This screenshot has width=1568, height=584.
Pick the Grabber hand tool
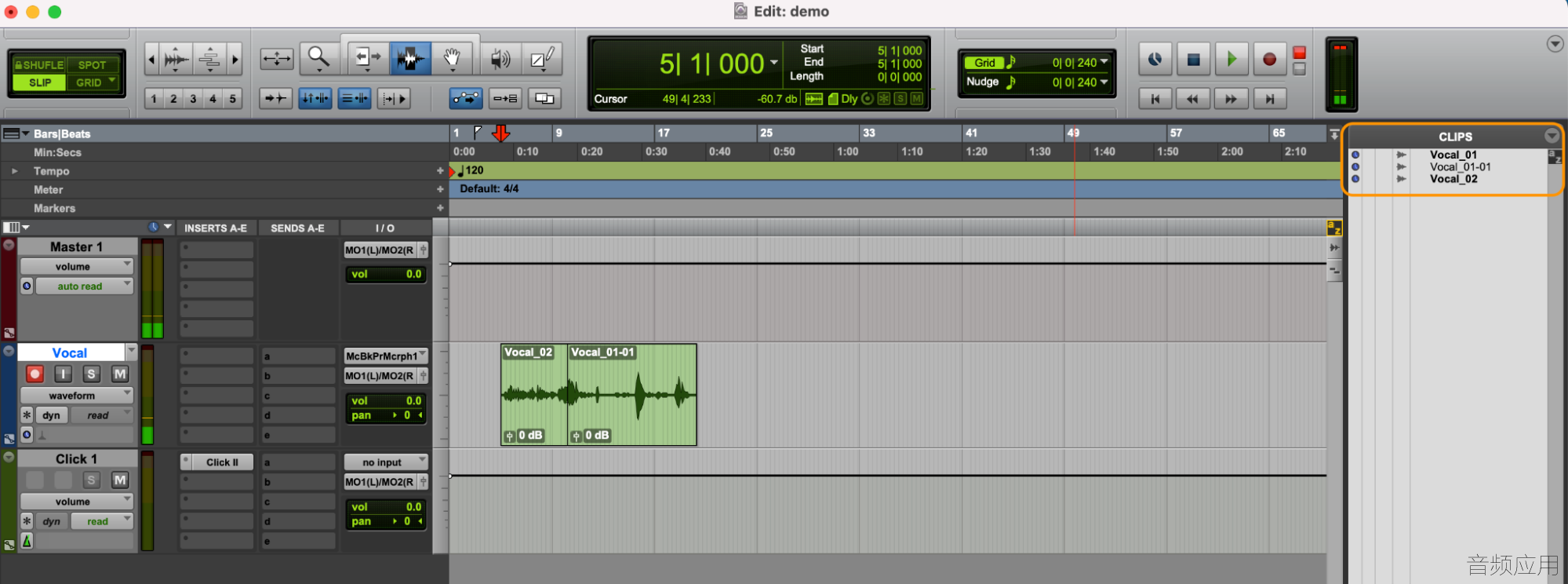(453, 58)
